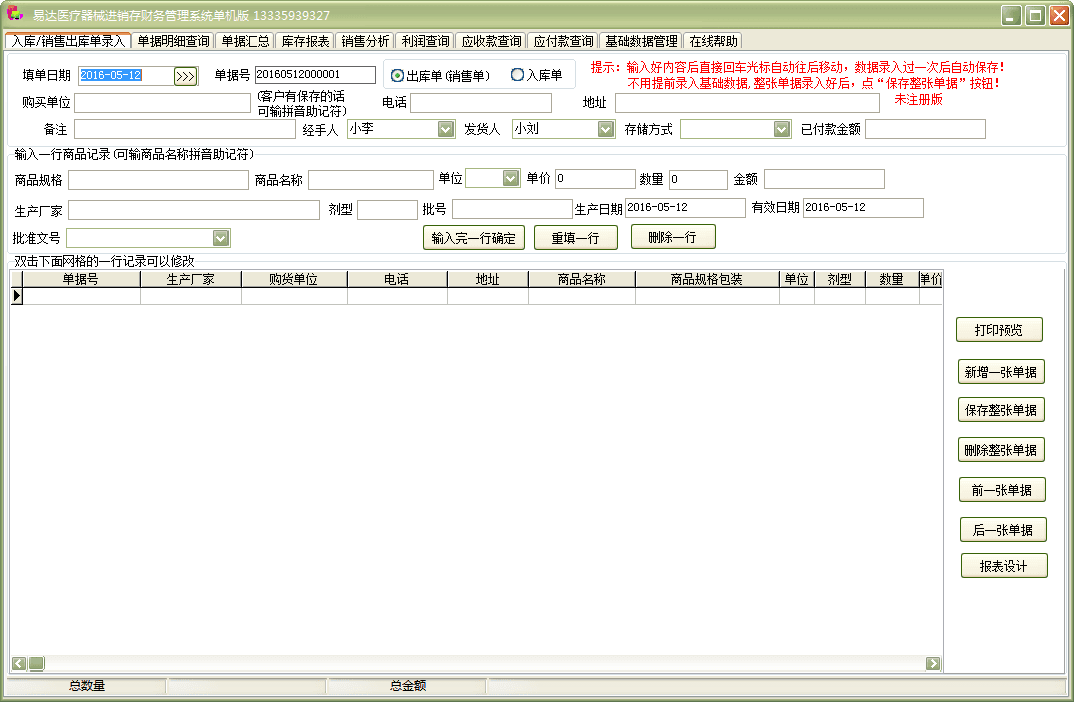Open 在线帮助 tab
This screenshot has height=702, width=1074.
[713, 41]
